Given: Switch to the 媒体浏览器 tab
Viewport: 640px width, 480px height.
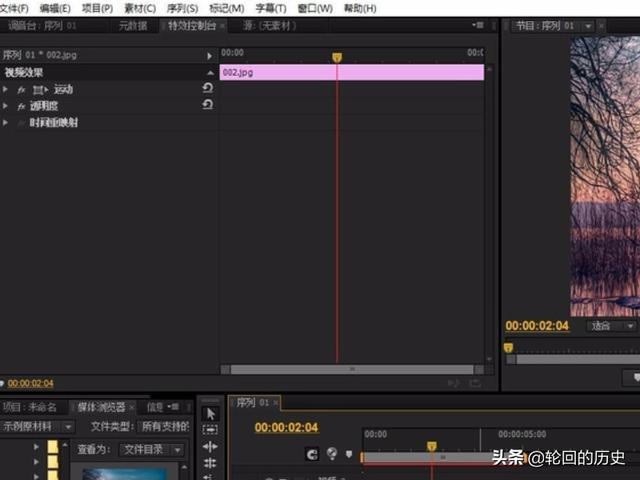Looking at the screenshot, I should point(101,407).
